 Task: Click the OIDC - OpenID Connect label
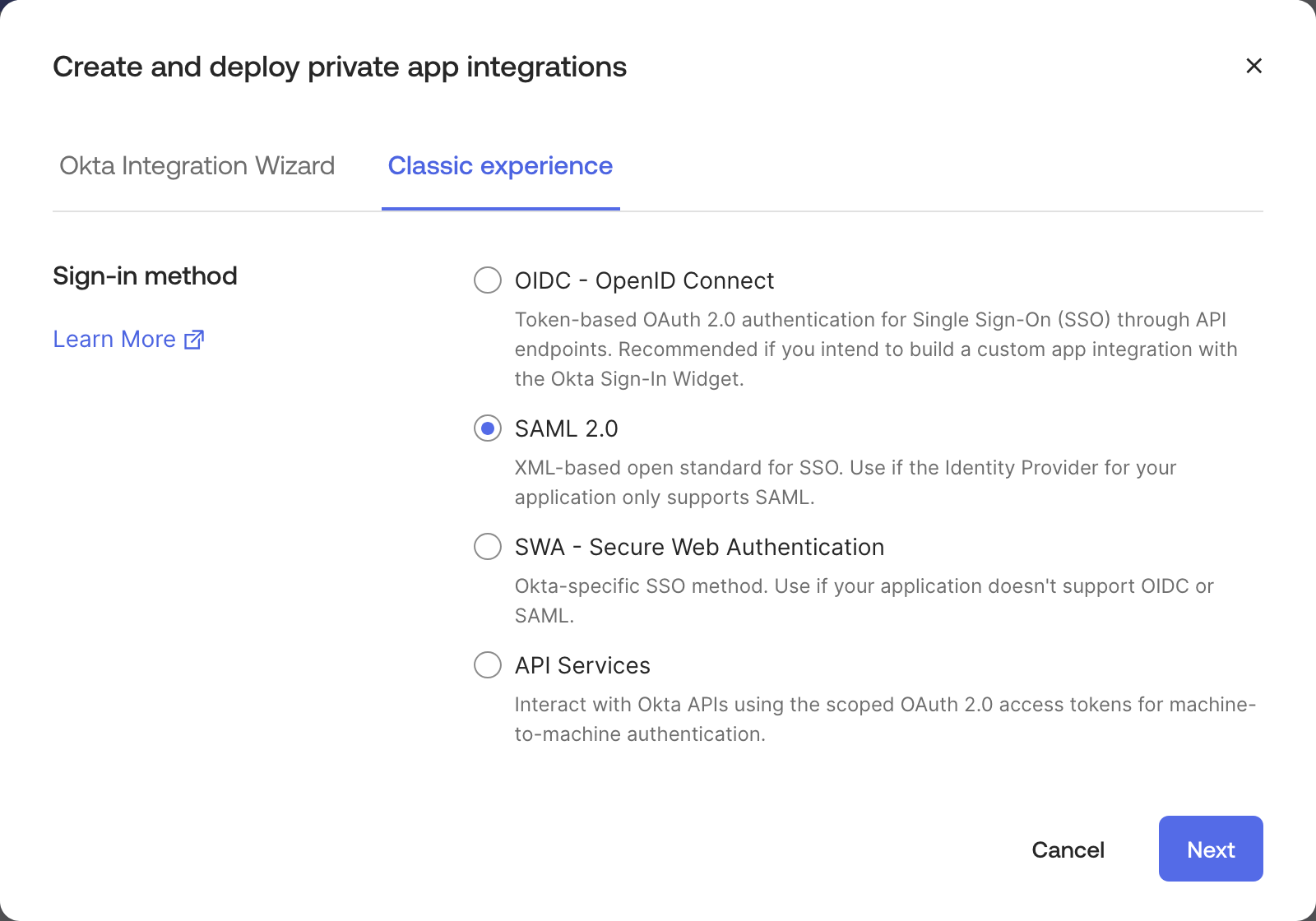click(644, 280)
